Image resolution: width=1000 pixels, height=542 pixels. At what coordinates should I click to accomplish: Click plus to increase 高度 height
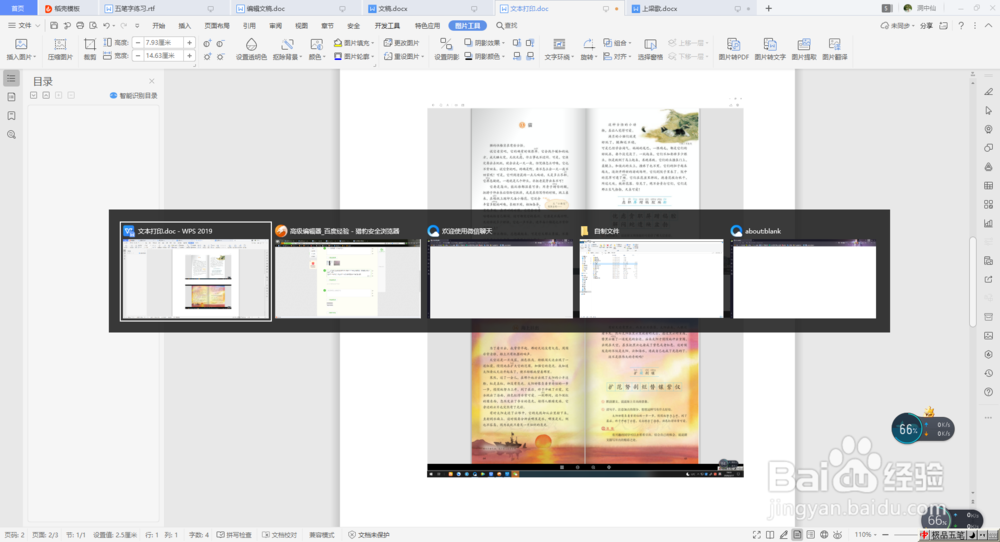(189, 43)
